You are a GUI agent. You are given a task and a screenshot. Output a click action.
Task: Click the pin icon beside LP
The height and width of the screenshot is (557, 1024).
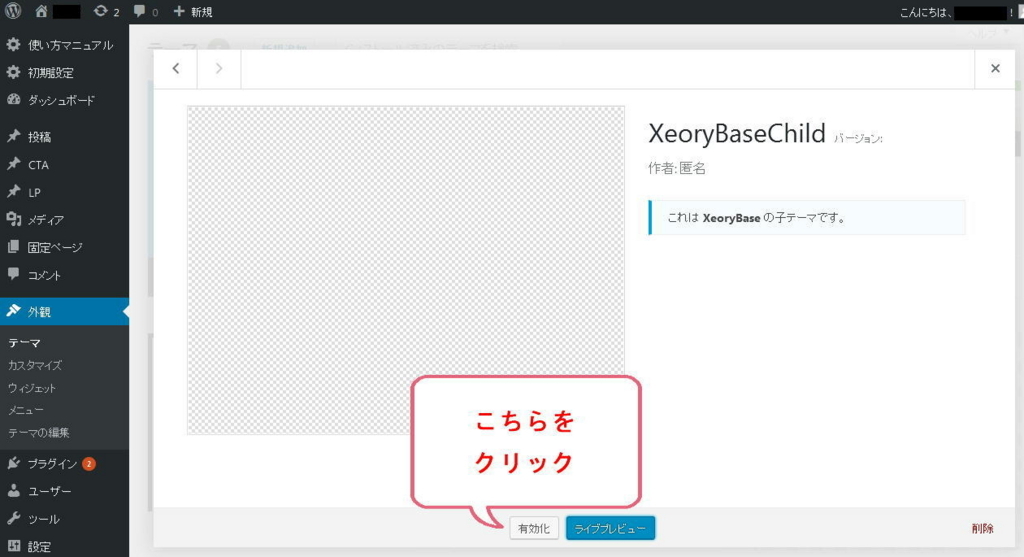click(13, 191)
